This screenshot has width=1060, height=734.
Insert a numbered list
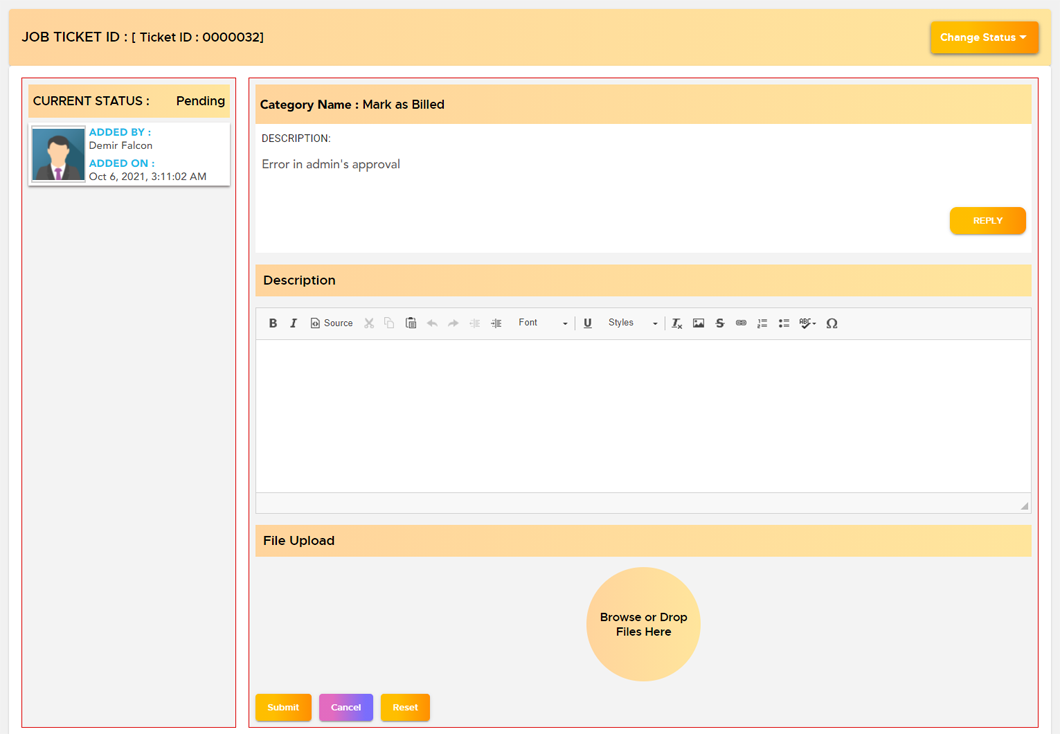762,323
